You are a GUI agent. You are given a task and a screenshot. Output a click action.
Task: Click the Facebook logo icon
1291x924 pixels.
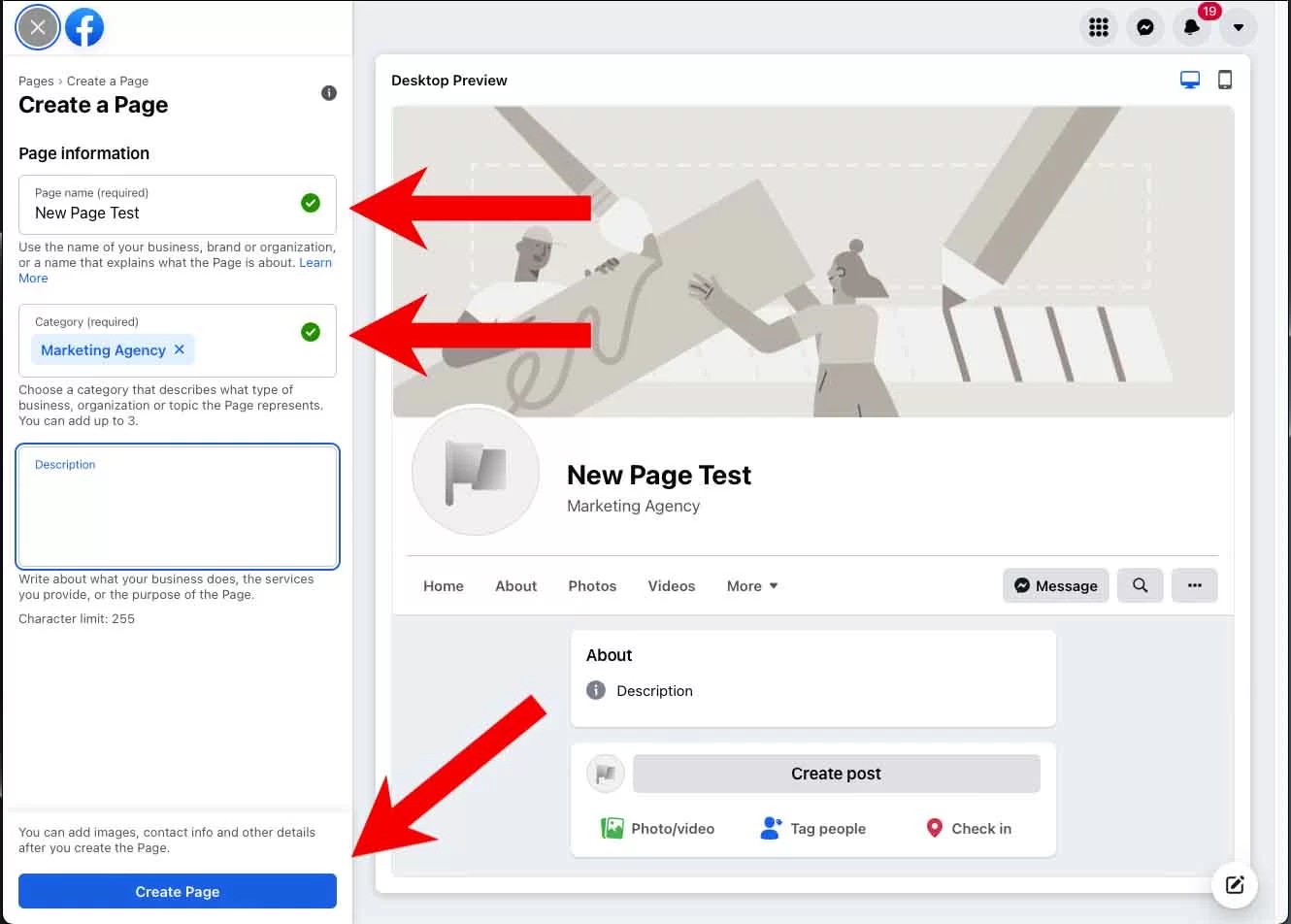[x=84, y=27]
